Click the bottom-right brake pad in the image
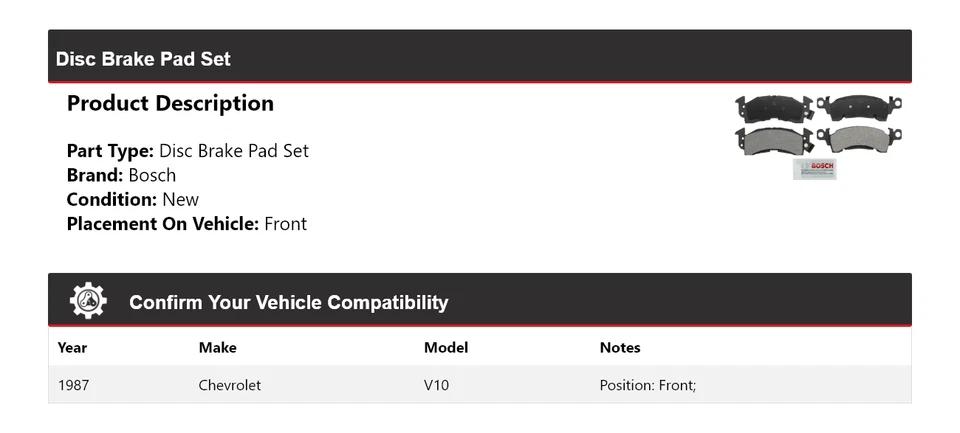The height and width of the screenshot is (433, 960). [860, 137]
